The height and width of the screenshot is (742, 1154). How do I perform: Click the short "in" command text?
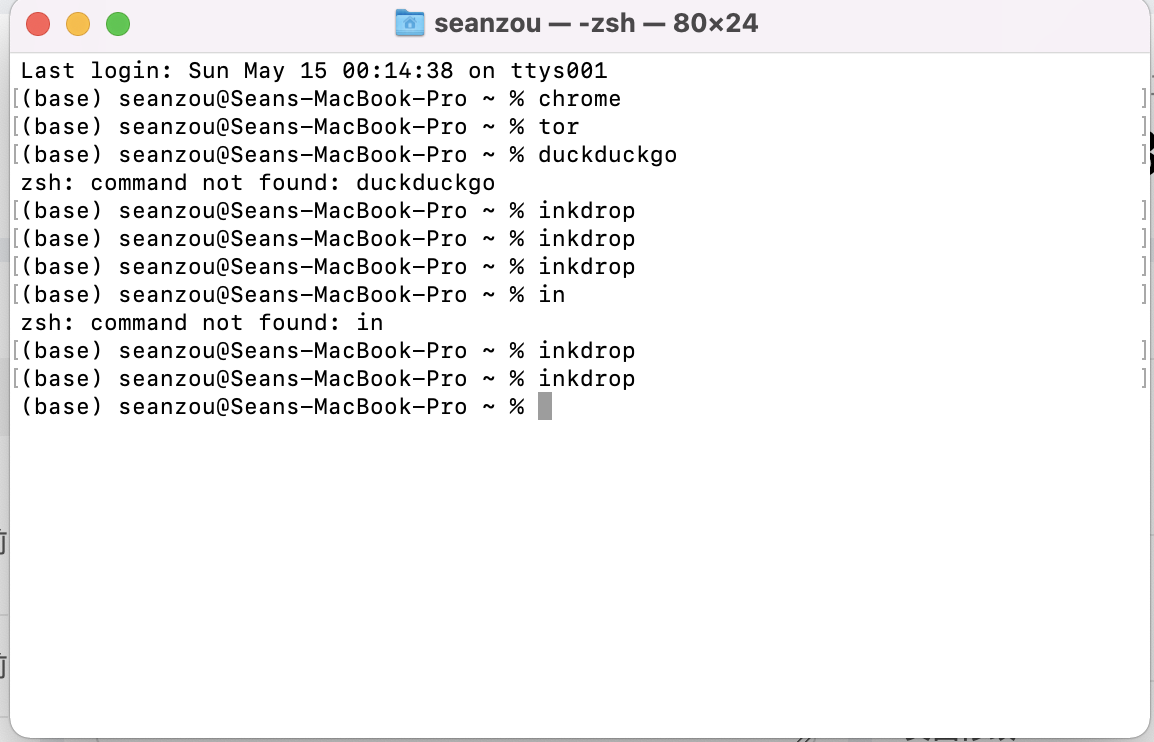point(551,294)
